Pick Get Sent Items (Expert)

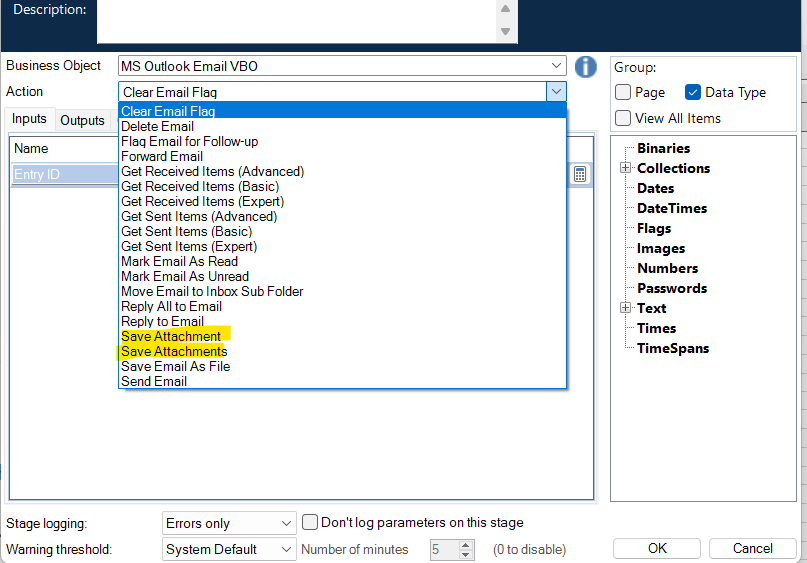[342, 246]
